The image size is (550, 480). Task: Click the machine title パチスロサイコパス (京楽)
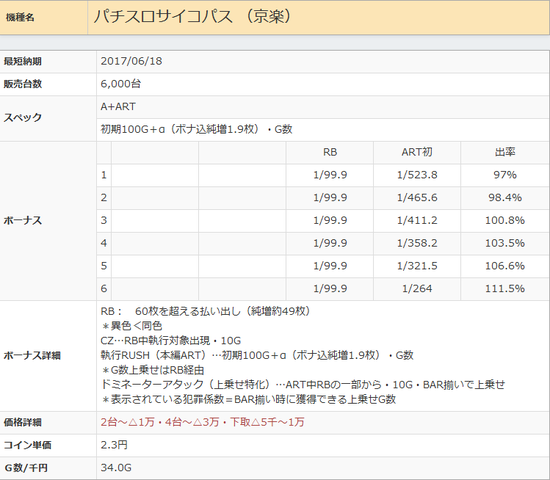coord(192,16)
